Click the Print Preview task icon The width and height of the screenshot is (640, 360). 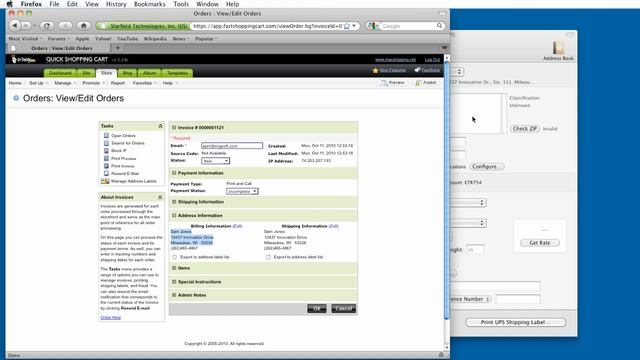(106, 158)
